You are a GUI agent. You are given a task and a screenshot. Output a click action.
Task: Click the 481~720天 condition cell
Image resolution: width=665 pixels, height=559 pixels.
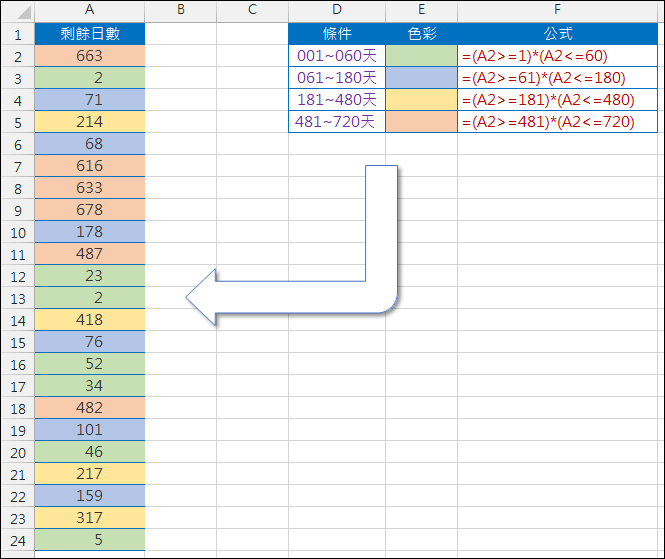(x=337, y=122)
